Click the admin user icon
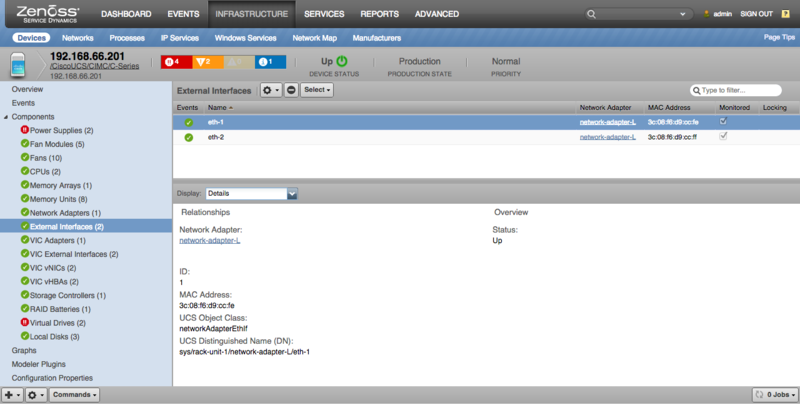The image size is (800, 405). pyautogui.click(x=707, y=14)
